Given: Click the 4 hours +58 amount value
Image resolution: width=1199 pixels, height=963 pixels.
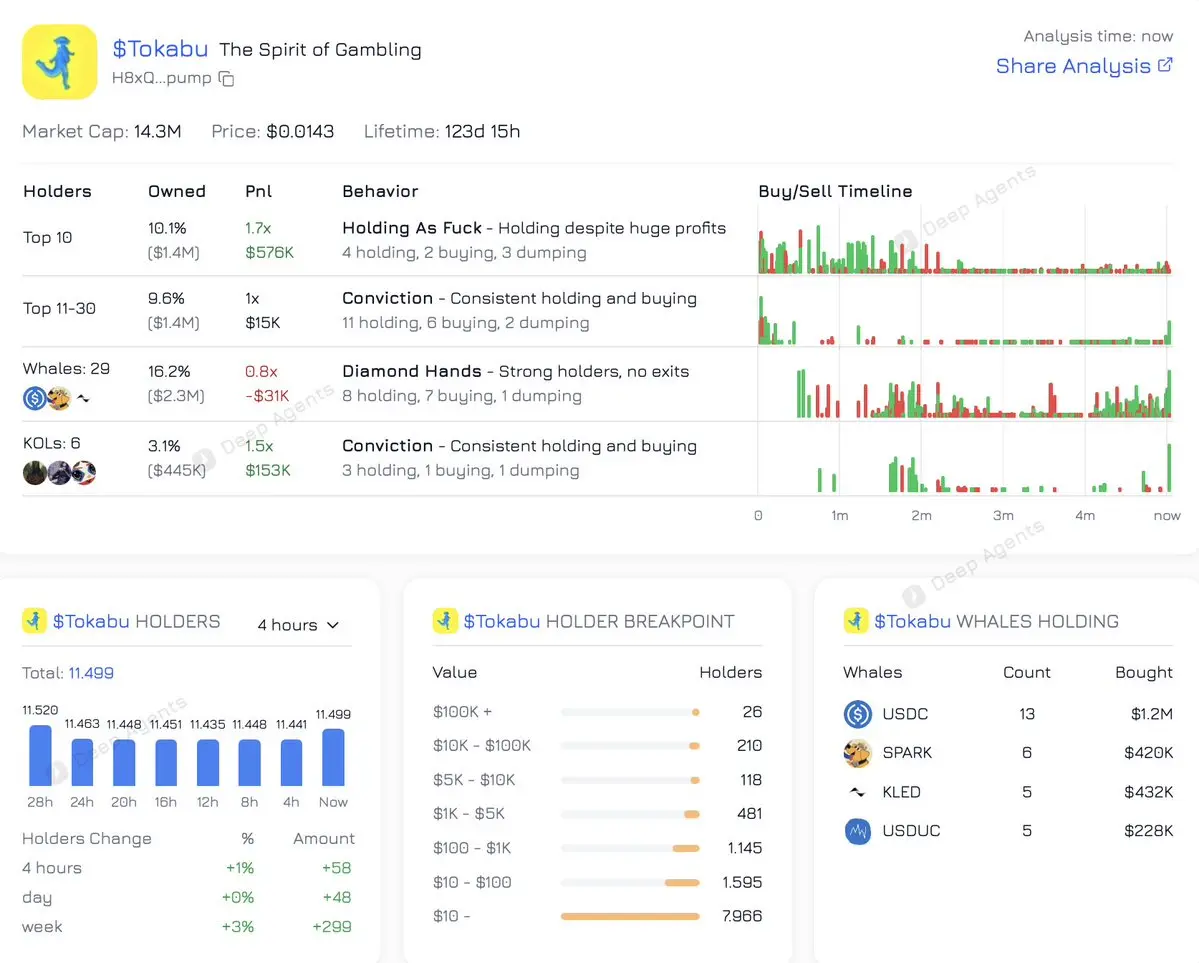Looking at the screenshot, I should point(336,868).
